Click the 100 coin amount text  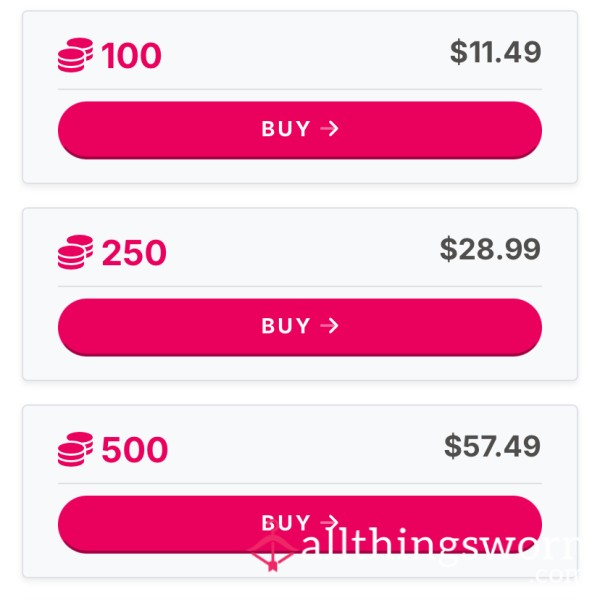(131, 56)
